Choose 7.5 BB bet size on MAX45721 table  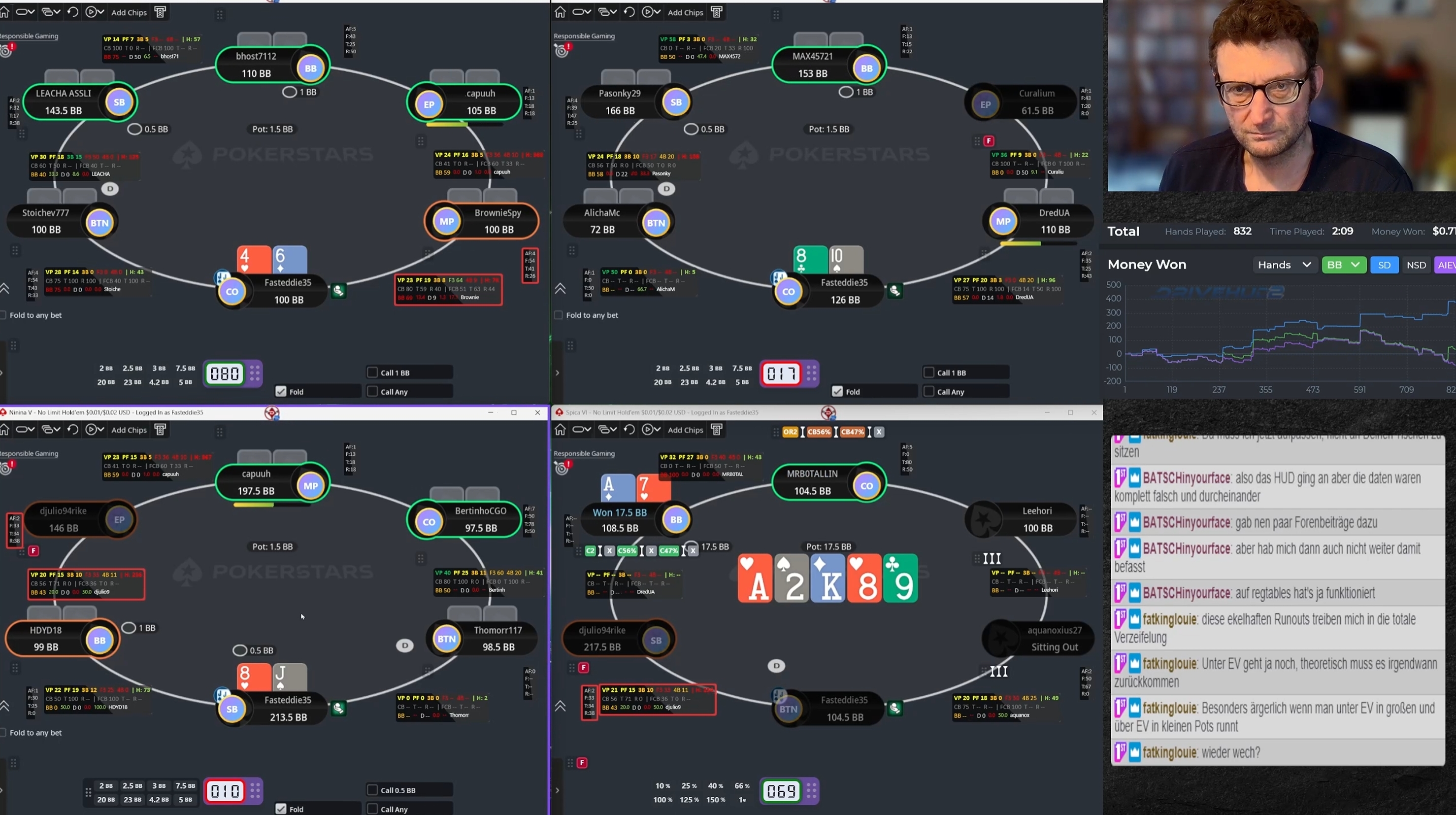(x=742, y=368)
